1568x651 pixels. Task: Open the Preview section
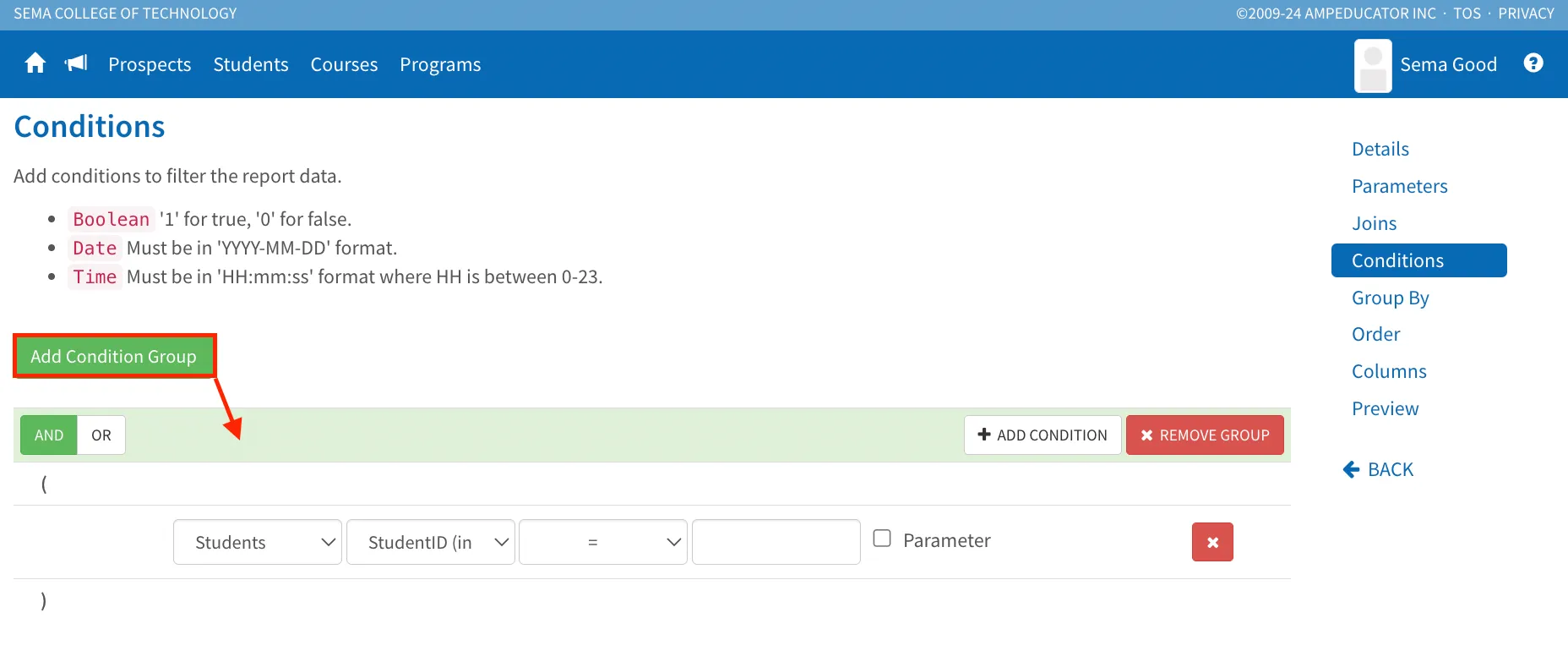click(1385, 409)
